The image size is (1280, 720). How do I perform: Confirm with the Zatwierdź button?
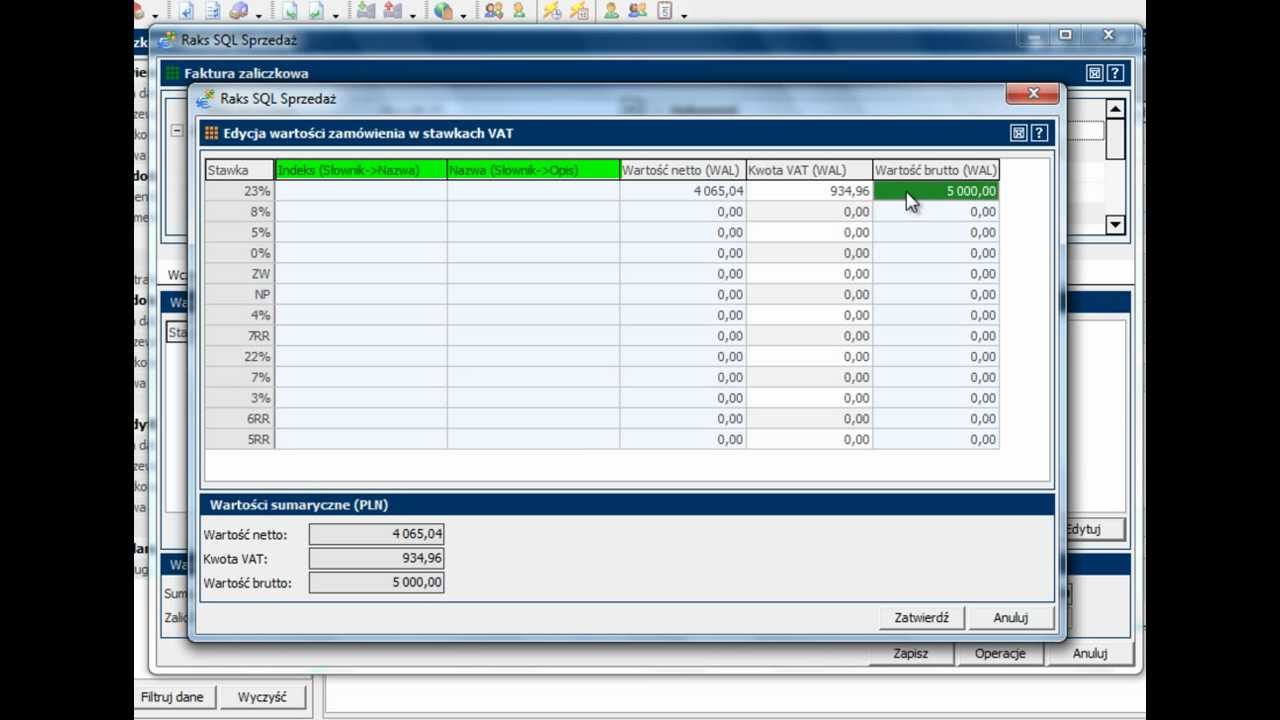[x=921, y=618]
